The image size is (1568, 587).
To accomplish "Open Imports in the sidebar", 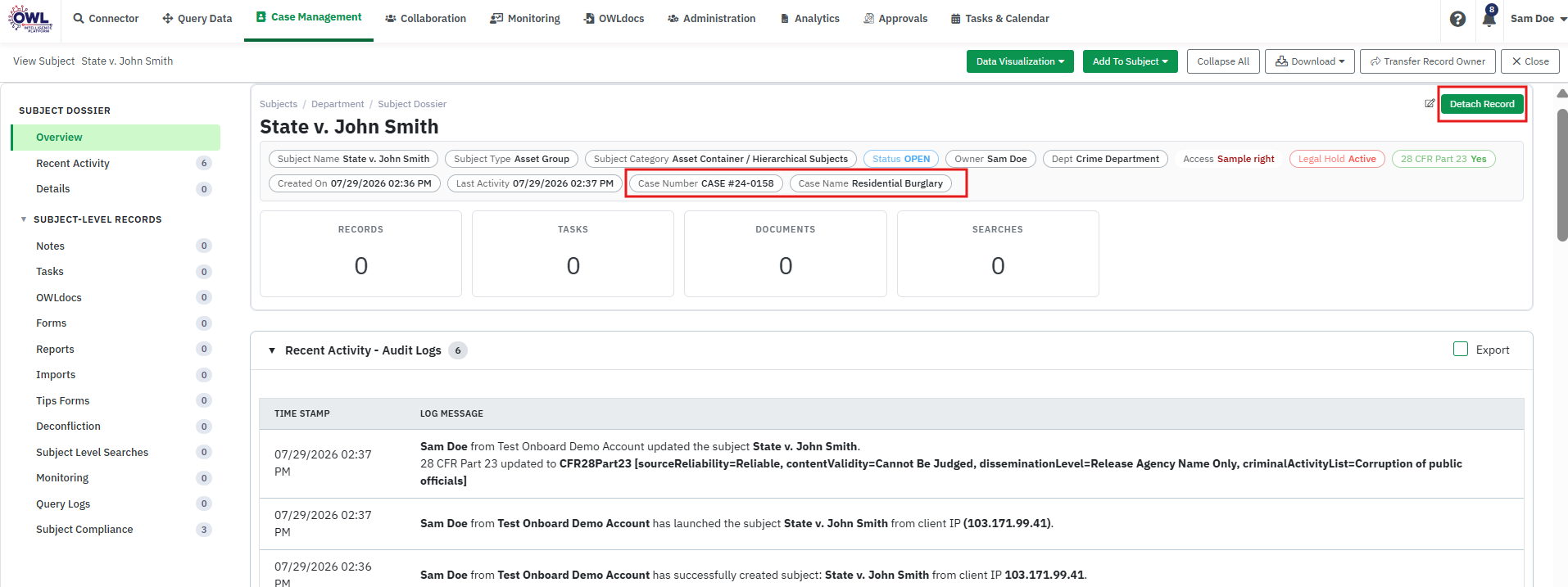I will tap(116, 375).
